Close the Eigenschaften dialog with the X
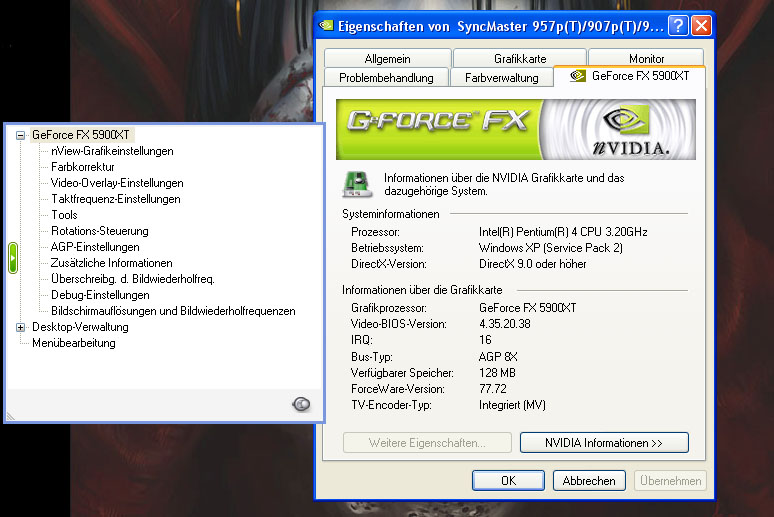 [x=701, y=25]
